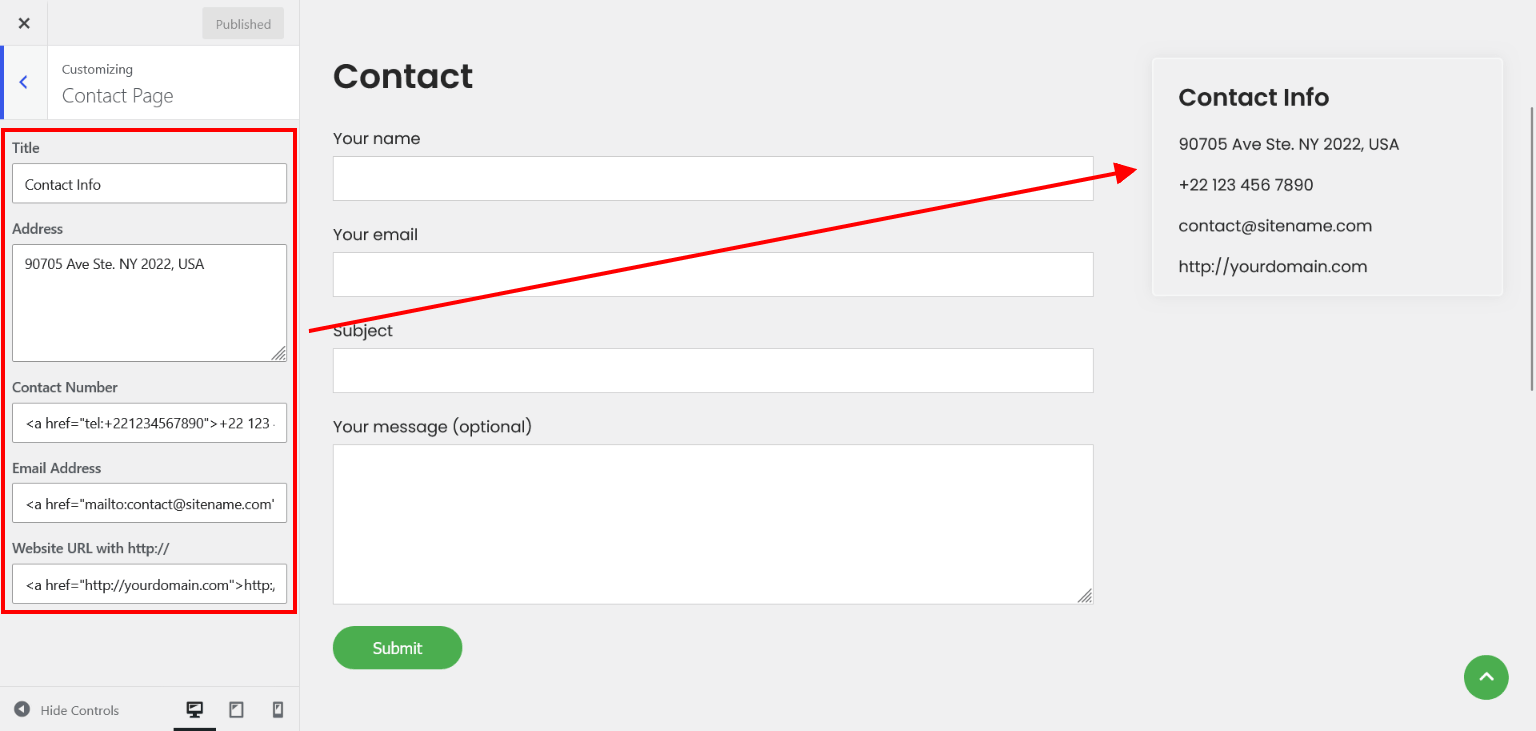The height and width of the screenshot is (731, 1536).
Task: Click the Hide Controls collapse arrow icon
Action: [x=22, y=709]
